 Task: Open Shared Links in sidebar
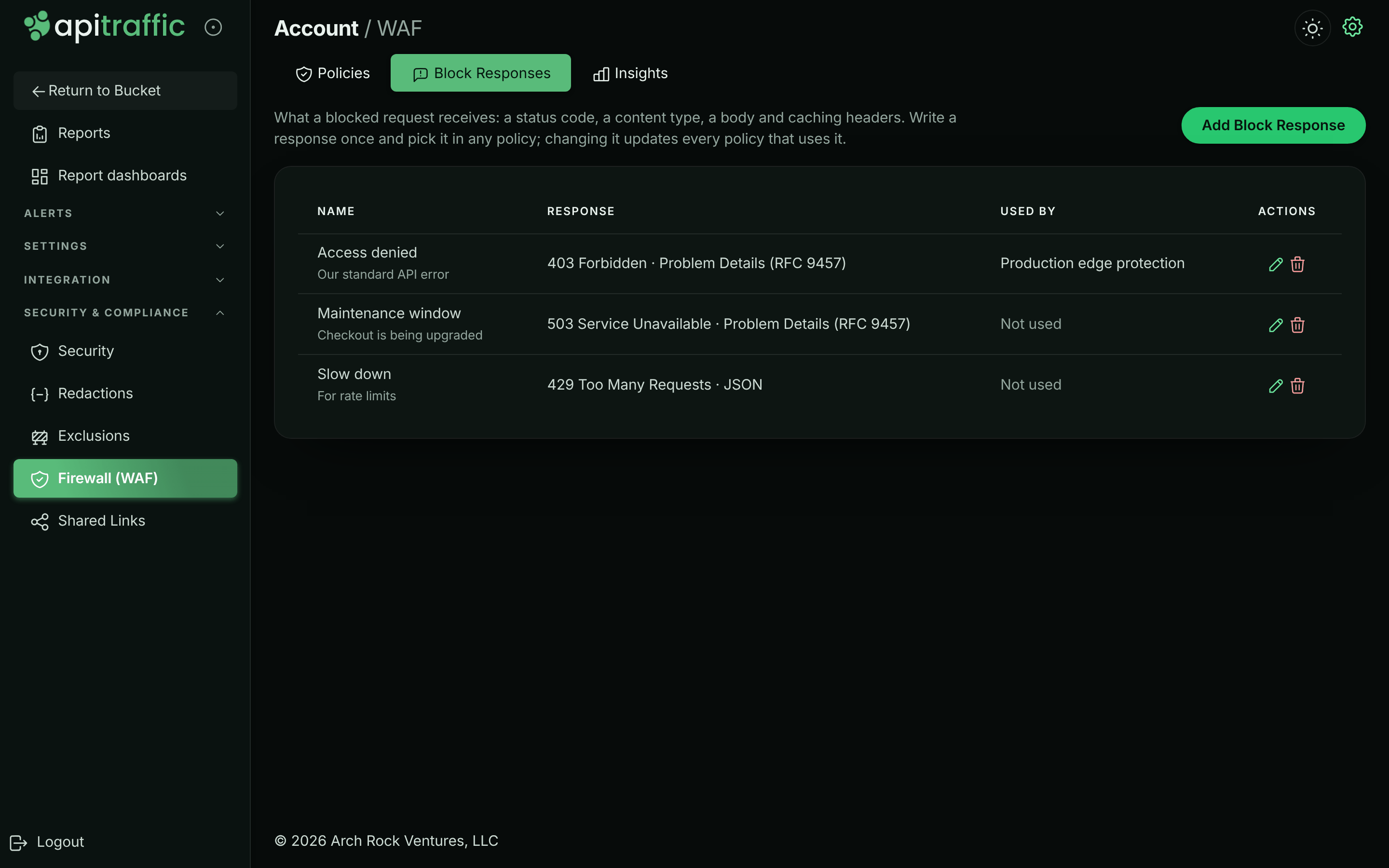pyautogui.click(x=125, y=521)
